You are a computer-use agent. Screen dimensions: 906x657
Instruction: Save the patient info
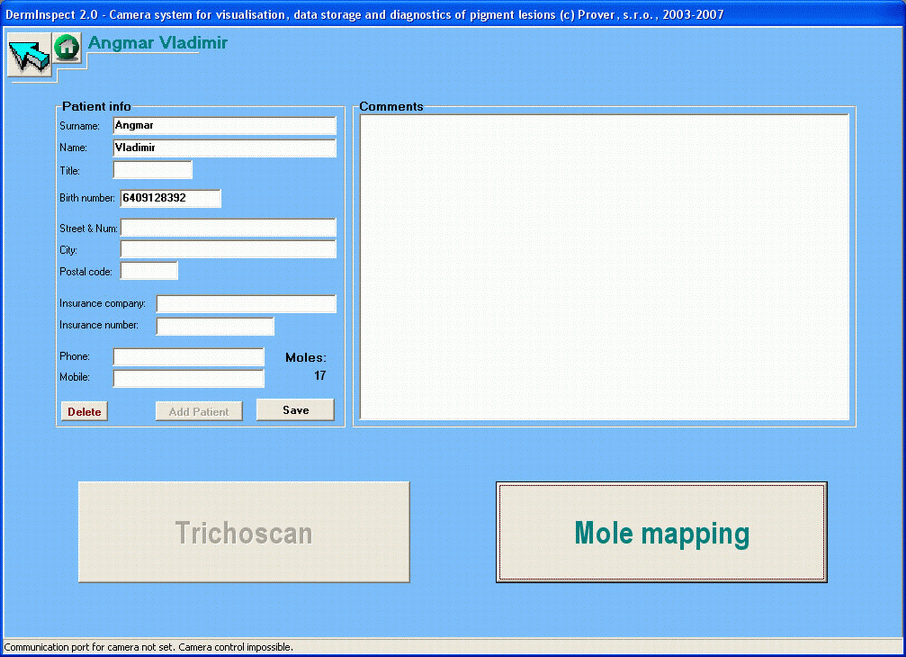(x=295, y=410)
